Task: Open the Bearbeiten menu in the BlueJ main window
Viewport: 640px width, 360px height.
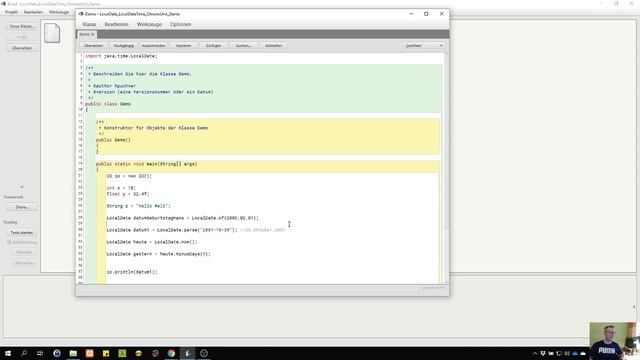Action: [x=33, y=12]
